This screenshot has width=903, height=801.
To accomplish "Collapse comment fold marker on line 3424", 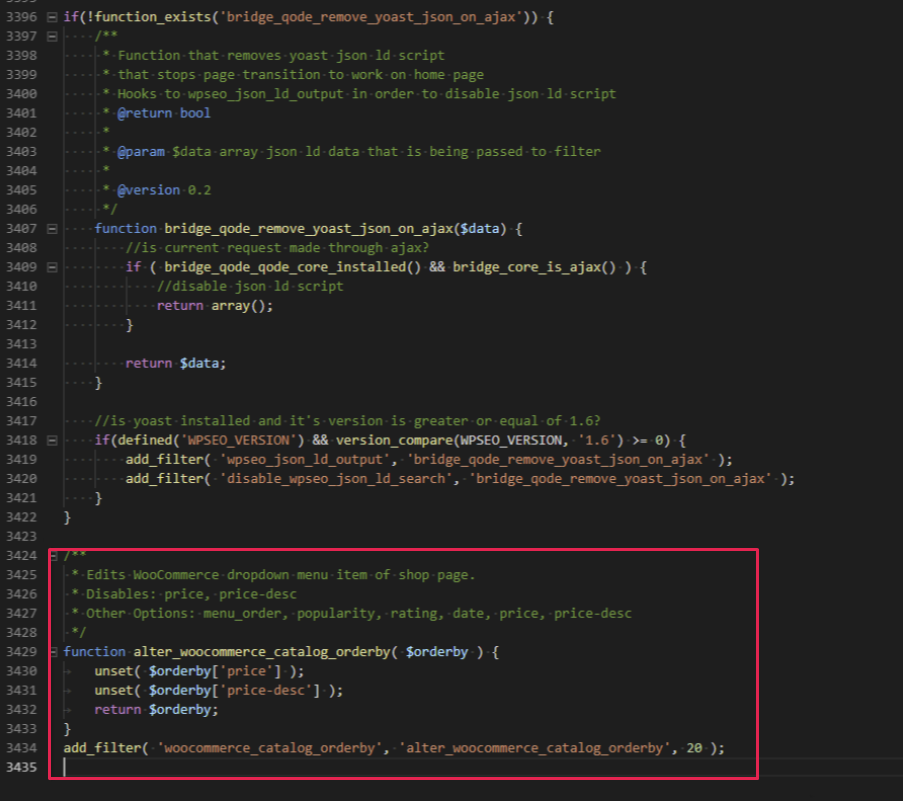I will tap(54, 556).
